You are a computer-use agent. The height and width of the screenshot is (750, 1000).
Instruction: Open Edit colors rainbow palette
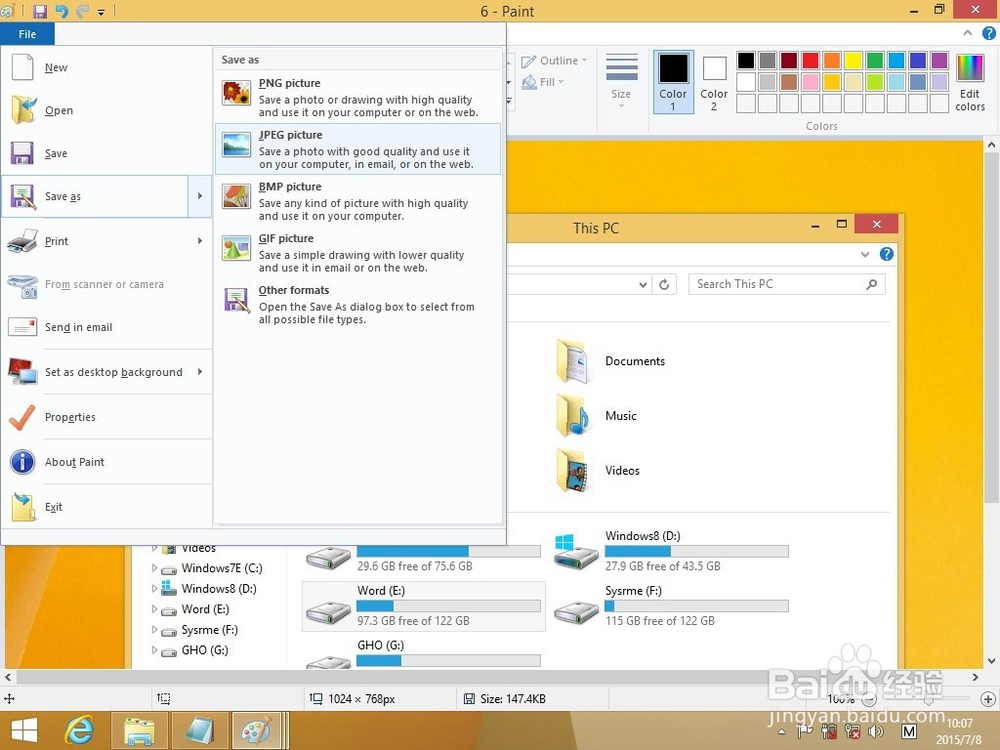click(970, 83)
